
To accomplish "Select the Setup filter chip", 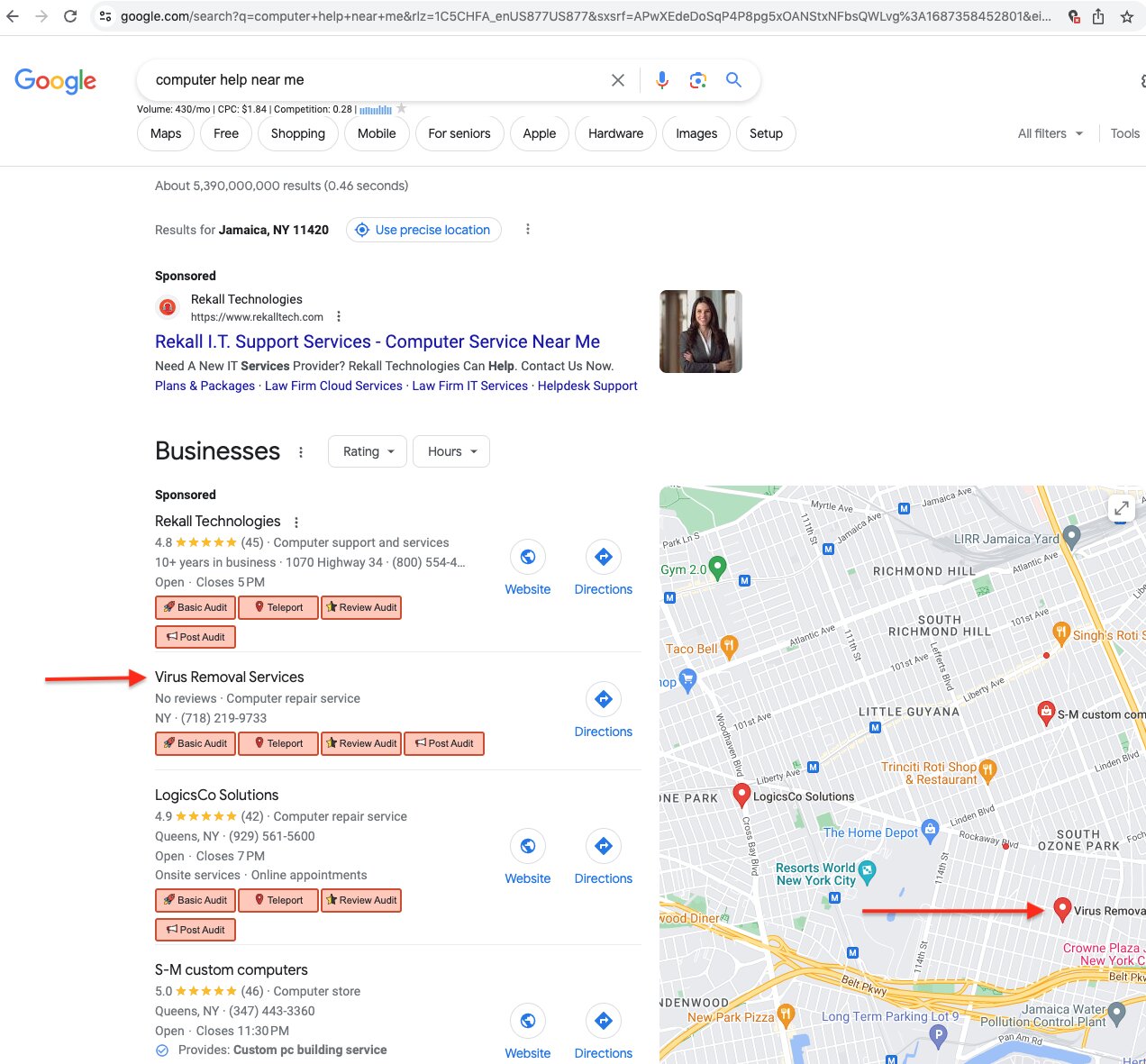I will tap(766, 133).
